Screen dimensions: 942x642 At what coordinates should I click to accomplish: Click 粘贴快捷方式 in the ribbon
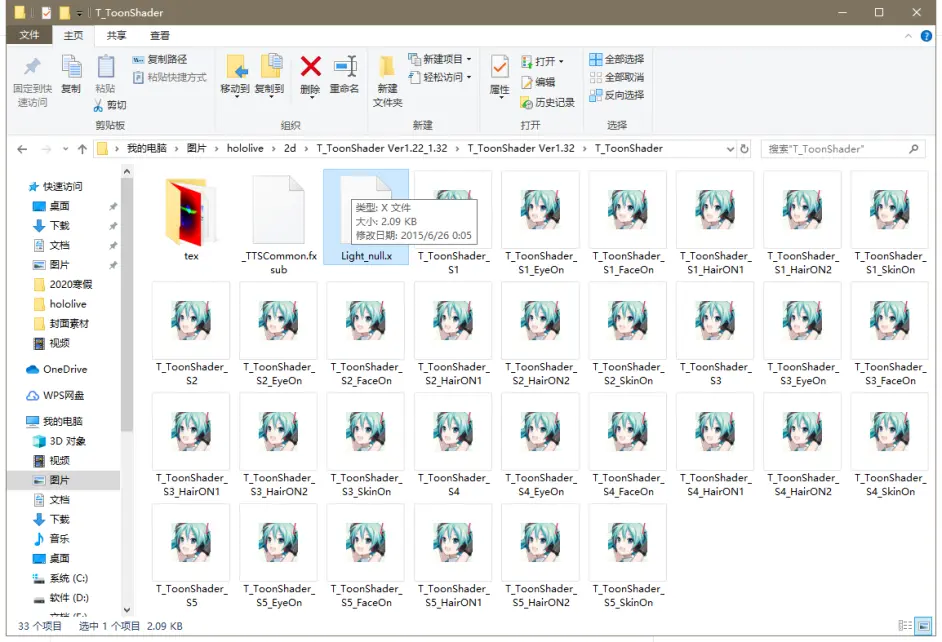pyautogui.click(x=169, y=77)
